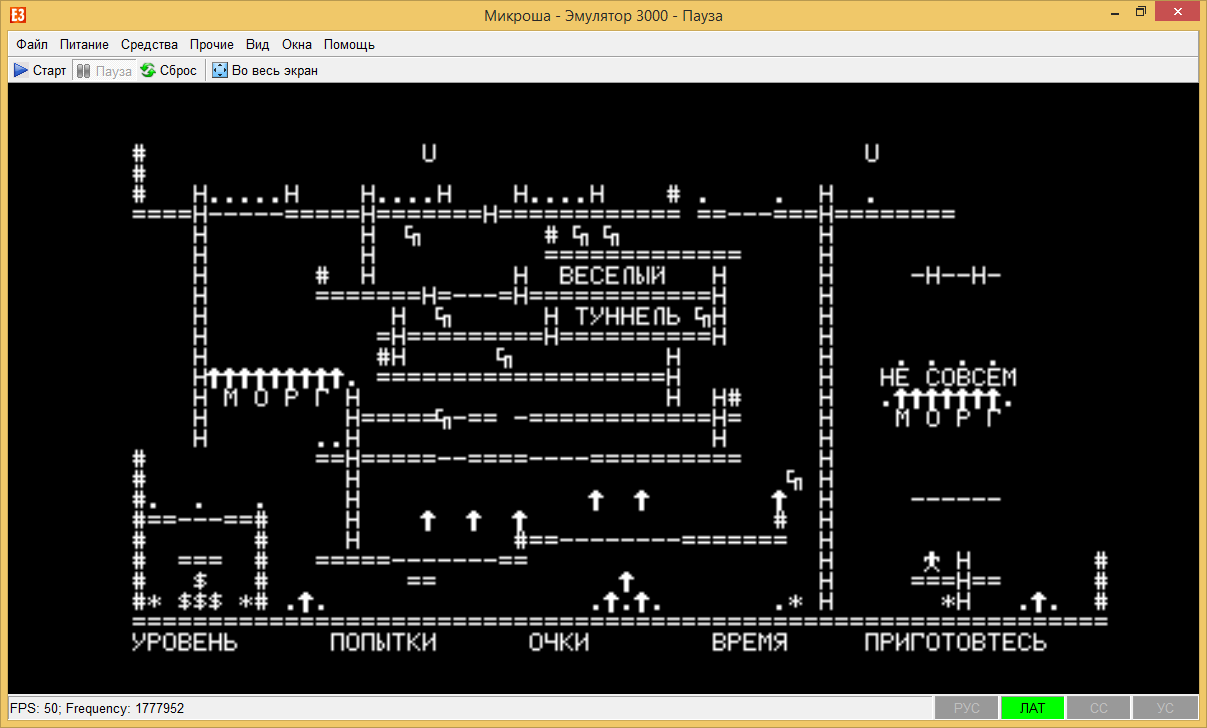Open the Вид menu
Image resolution: width=1207 pixels, height=728 pixels.
[x=258, y=44]
